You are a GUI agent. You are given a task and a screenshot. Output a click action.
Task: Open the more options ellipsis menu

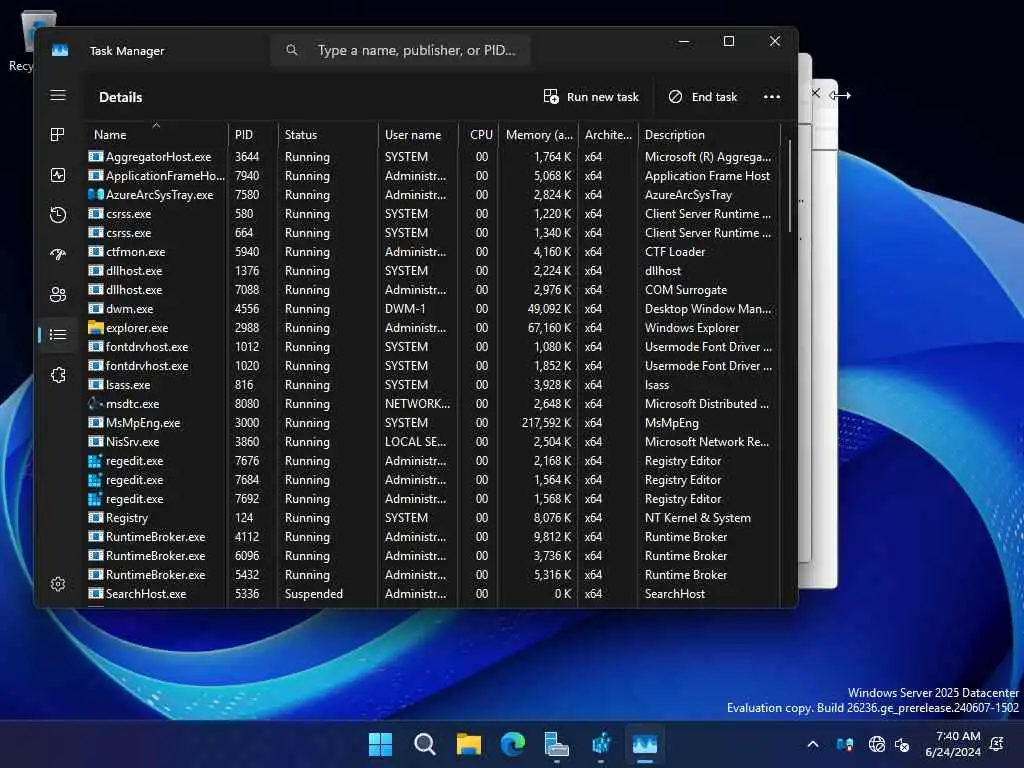[x=772, y=97]
